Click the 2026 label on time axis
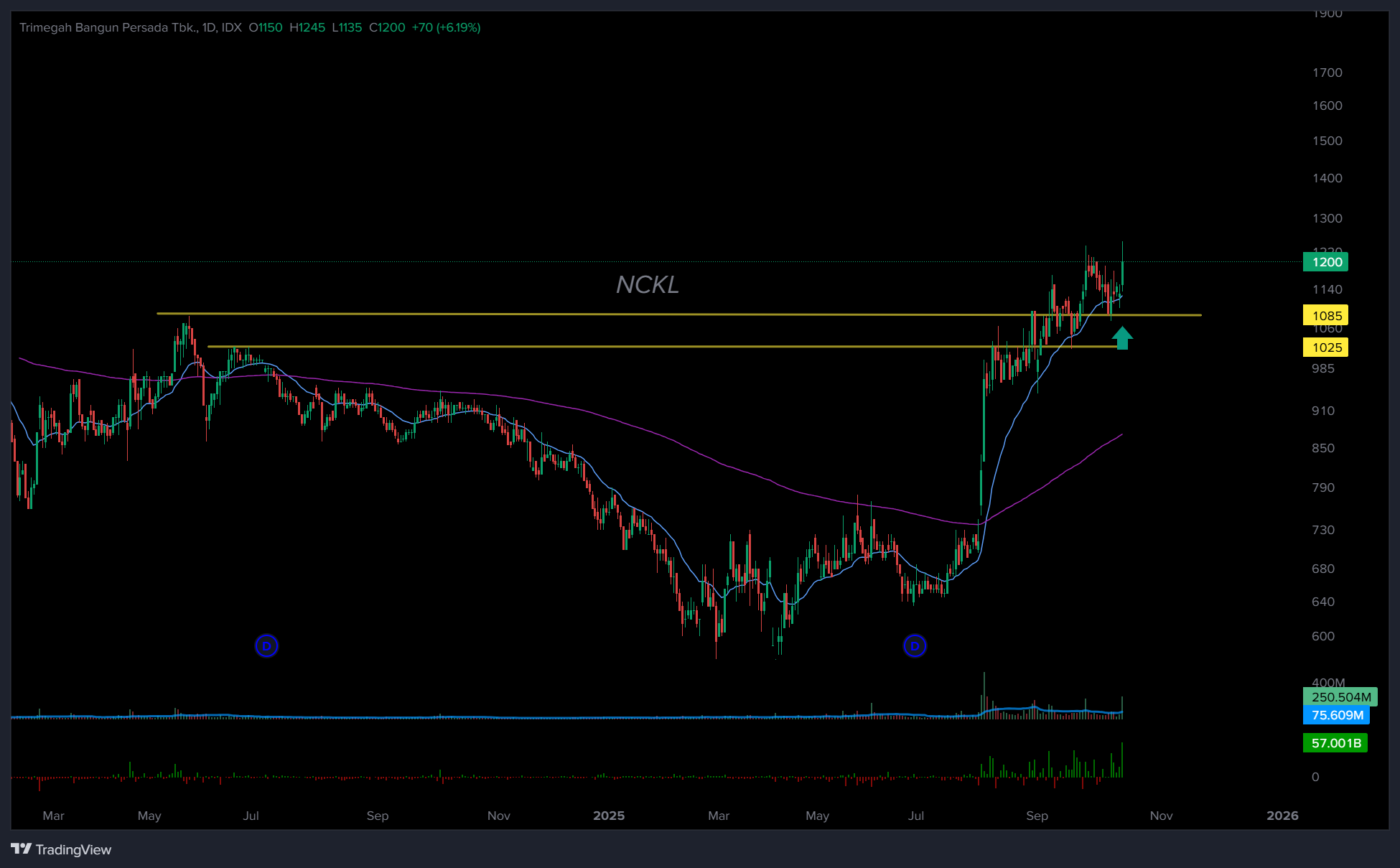This screenshot has width=1400, height=868. pyautogui.click(x=1282, y=816)
